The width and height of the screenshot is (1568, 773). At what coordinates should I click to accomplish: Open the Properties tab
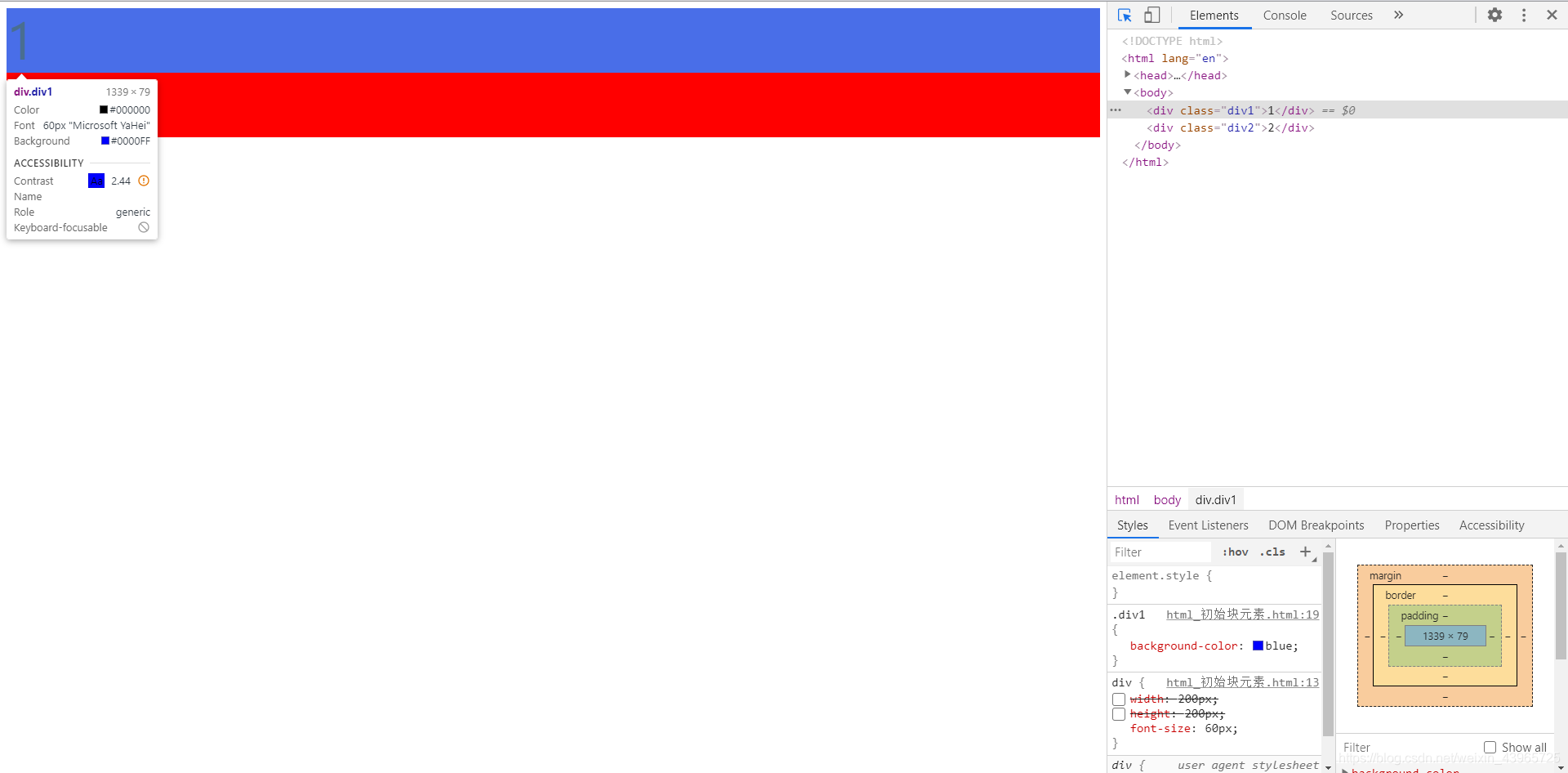pyautogui.click(x=1412, y=525)
